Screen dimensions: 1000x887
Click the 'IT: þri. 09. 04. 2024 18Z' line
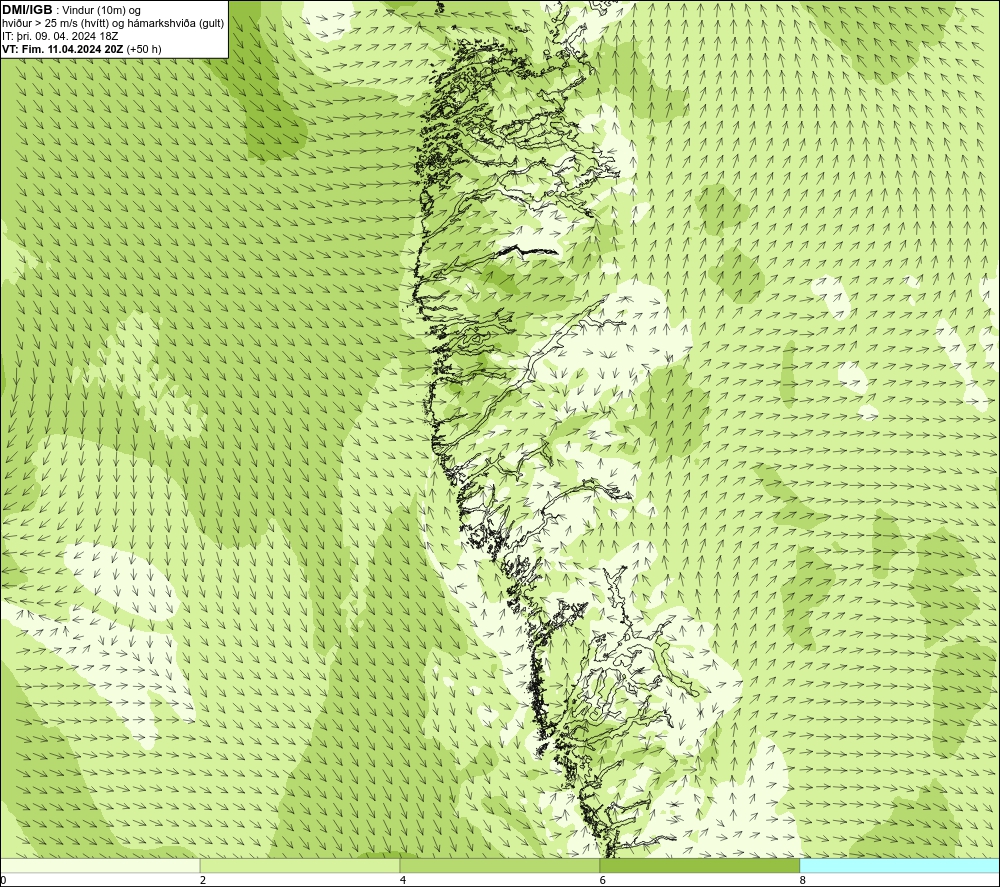point(60,36)
